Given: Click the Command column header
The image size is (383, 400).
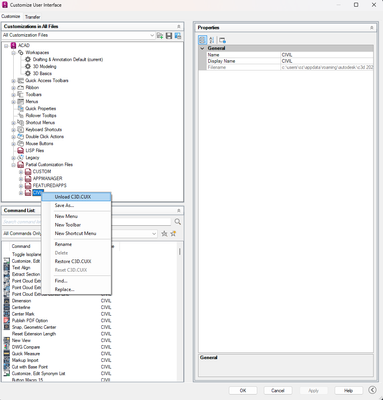Looking at the screenshot, I should pos(21,246).
